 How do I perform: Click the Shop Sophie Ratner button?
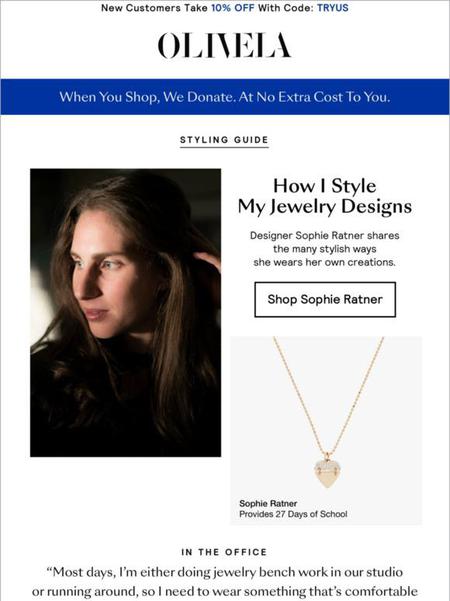click(x=325, y=299)
